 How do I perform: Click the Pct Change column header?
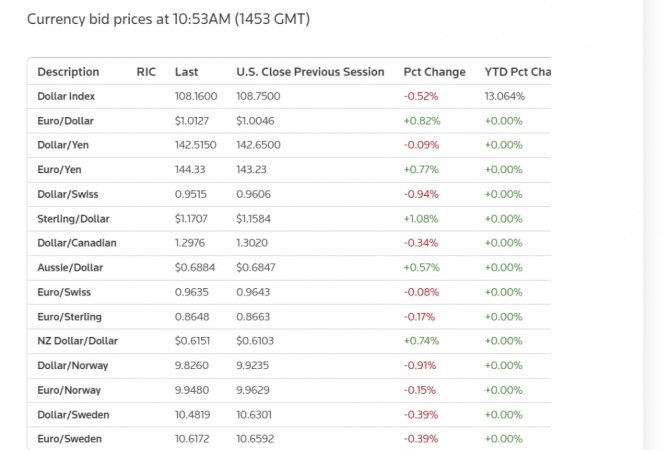coord(434,72)
